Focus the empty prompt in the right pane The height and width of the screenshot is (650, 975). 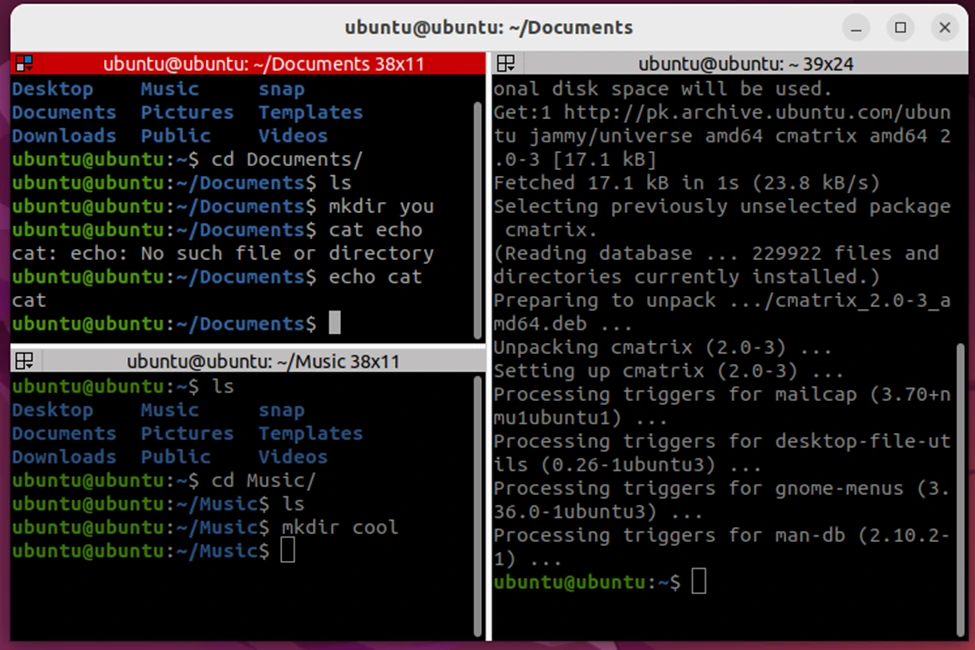point(699,582)
